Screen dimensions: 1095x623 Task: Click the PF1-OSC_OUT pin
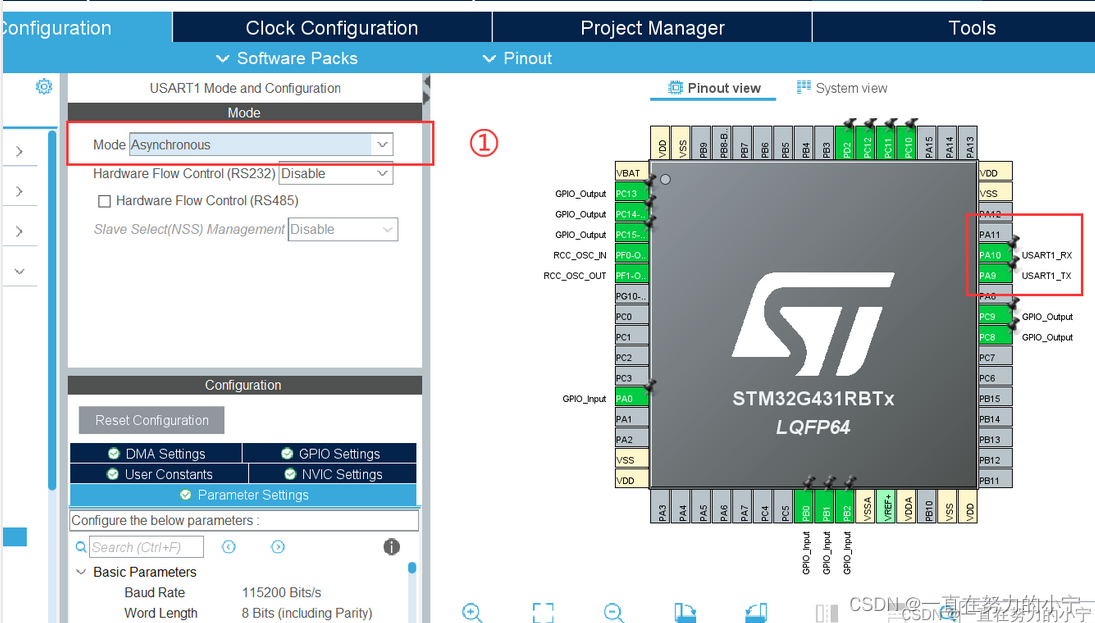point(631,275)
